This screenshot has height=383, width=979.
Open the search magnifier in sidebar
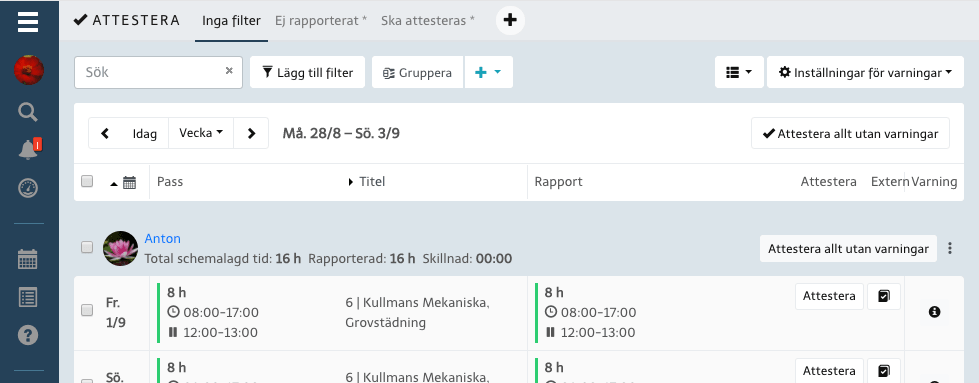pos(28,112)
